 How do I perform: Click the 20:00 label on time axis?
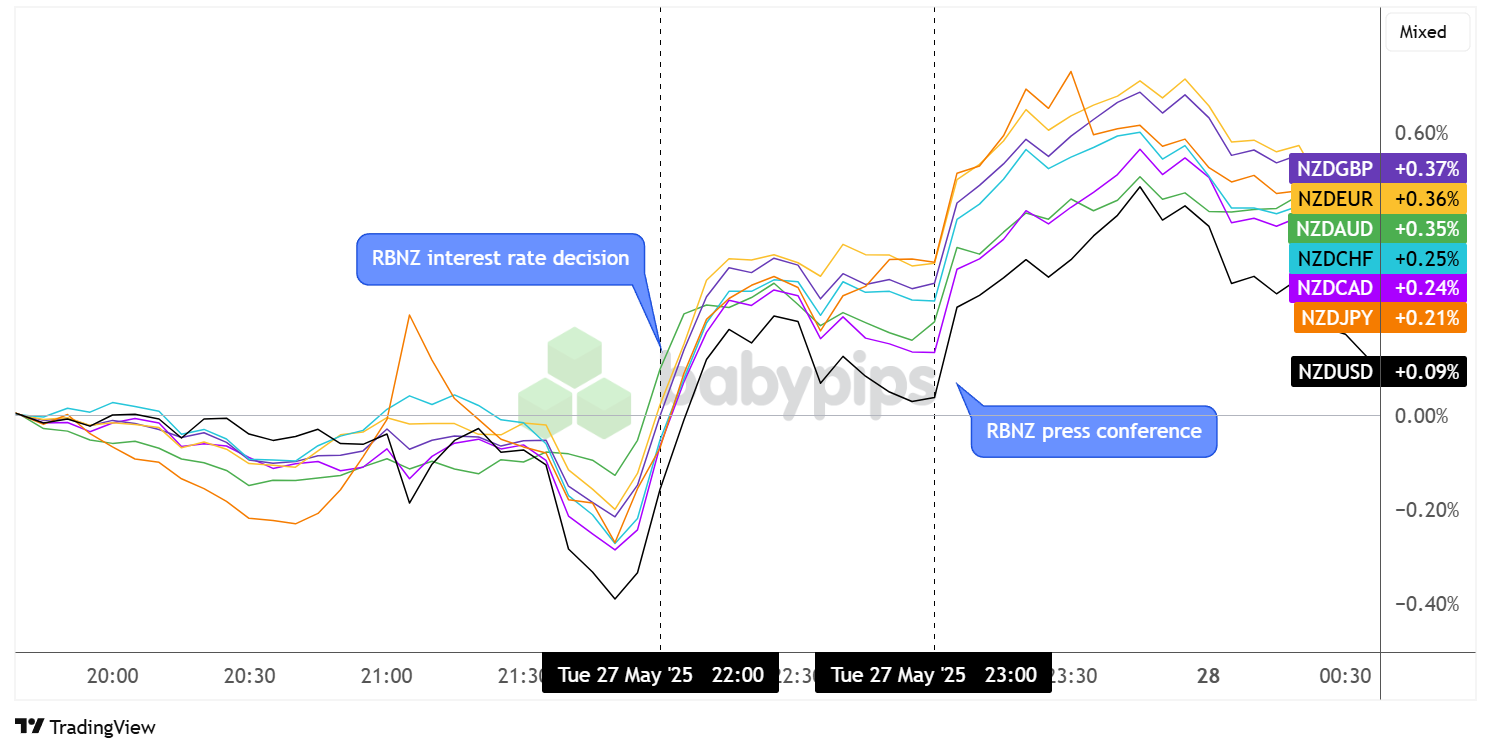pos(112,676)
